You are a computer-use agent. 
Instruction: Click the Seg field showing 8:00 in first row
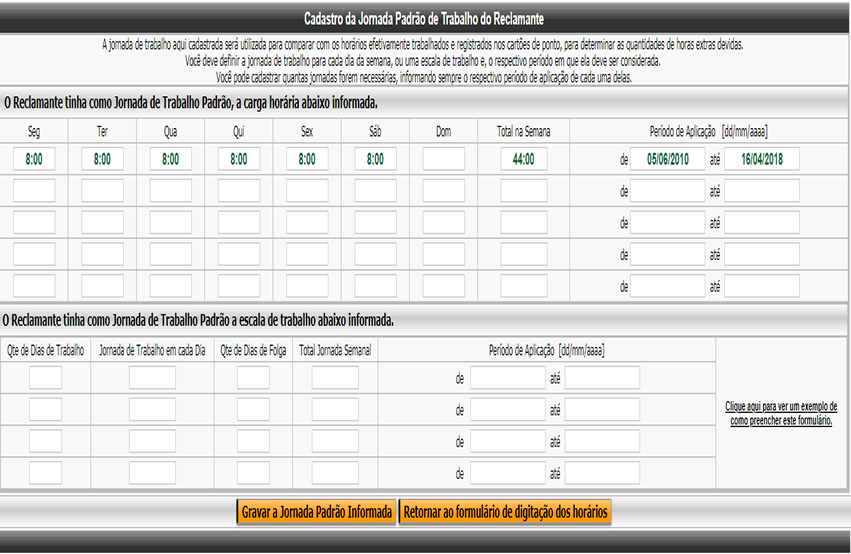[34, 159]
